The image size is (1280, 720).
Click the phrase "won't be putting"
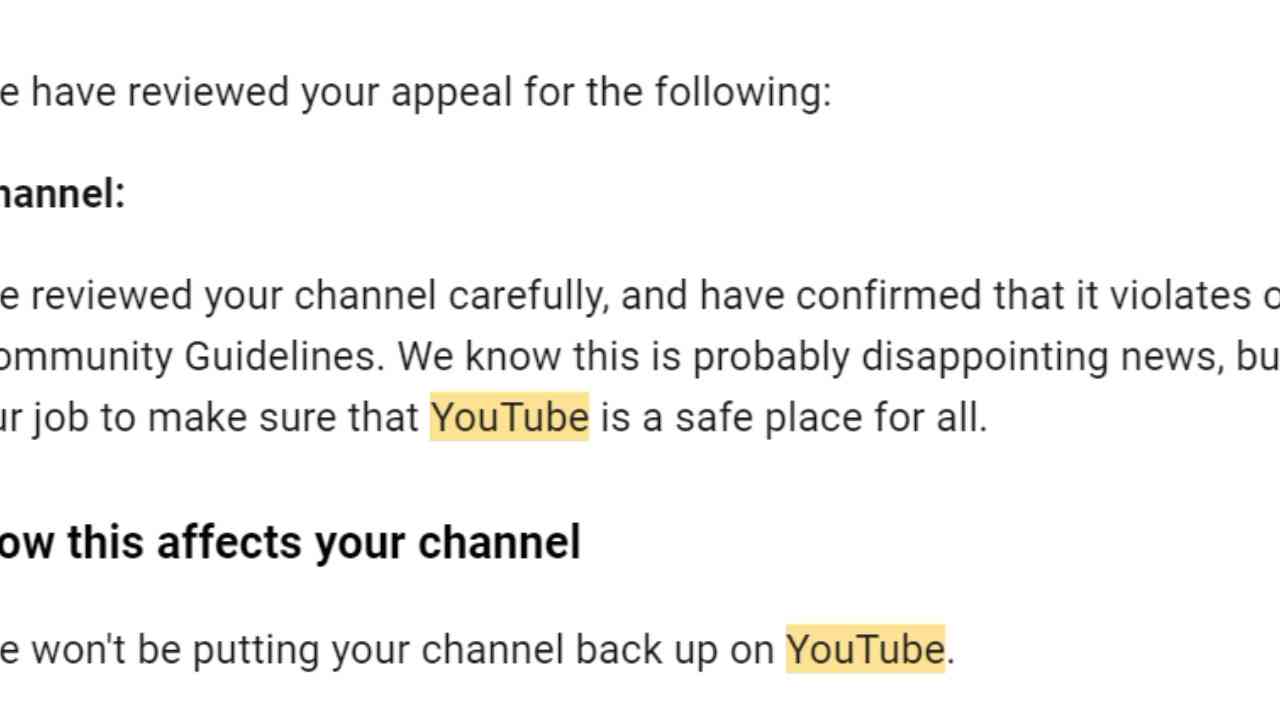point(178,650)
